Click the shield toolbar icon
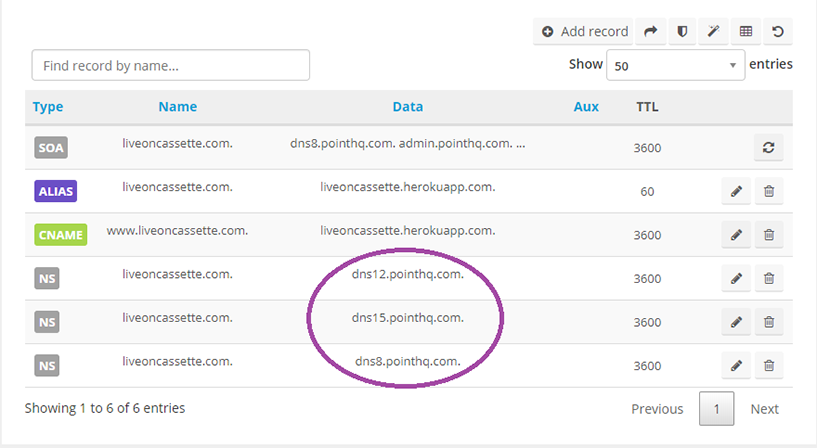Image resolution: width=817 pixels, height=448 pixels. click(x=682, y=32)
